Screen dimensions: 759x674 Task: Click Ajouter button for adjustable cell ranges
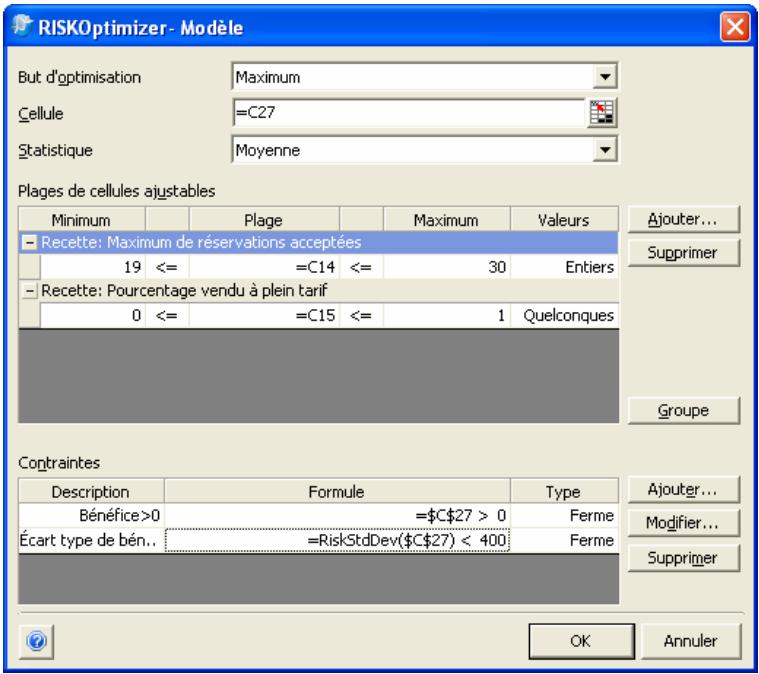pyautogui.click(x=683, y=219)
